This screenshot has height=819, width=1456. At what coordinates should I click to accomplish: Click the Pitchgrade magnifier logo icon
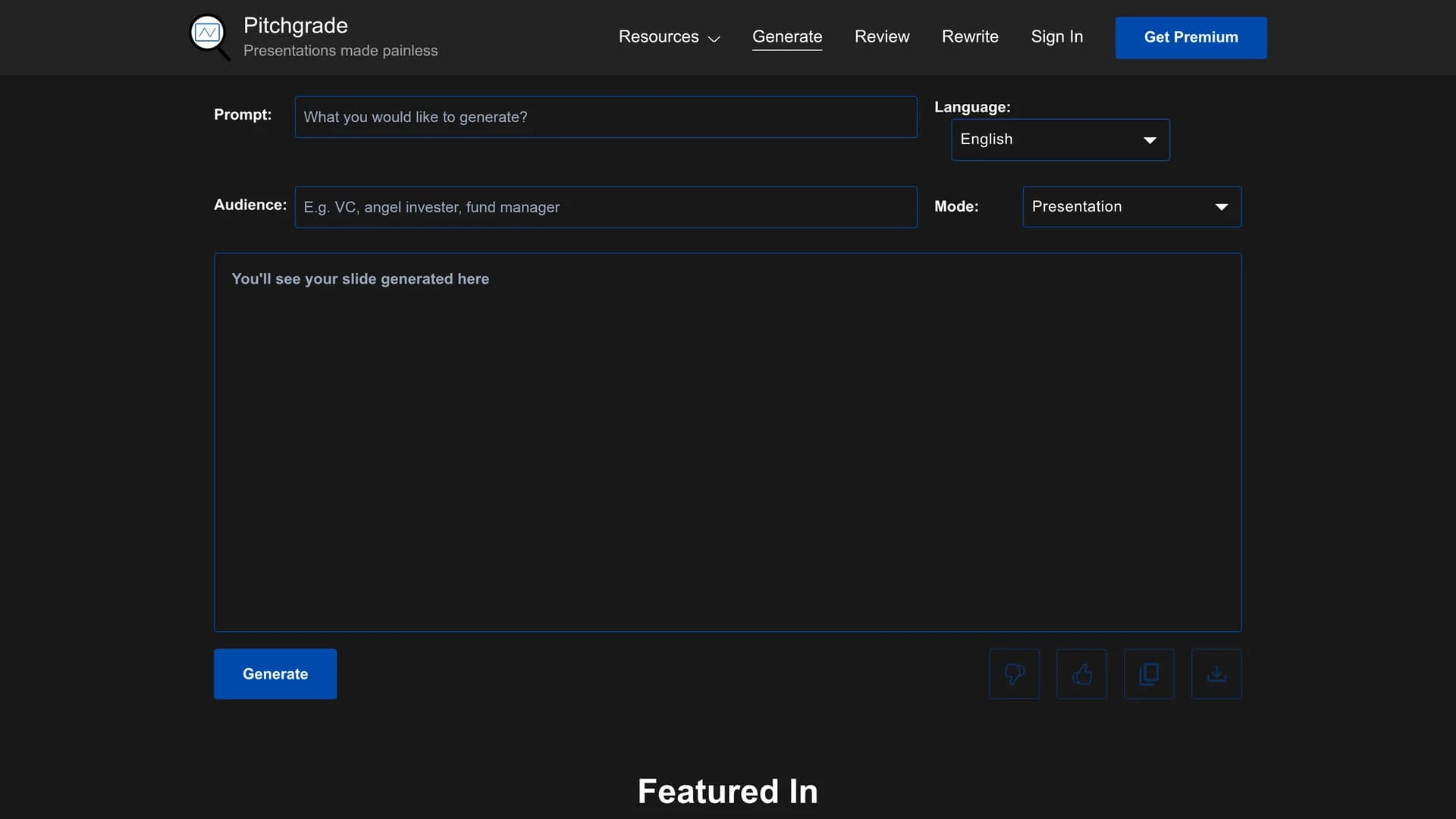209,37
